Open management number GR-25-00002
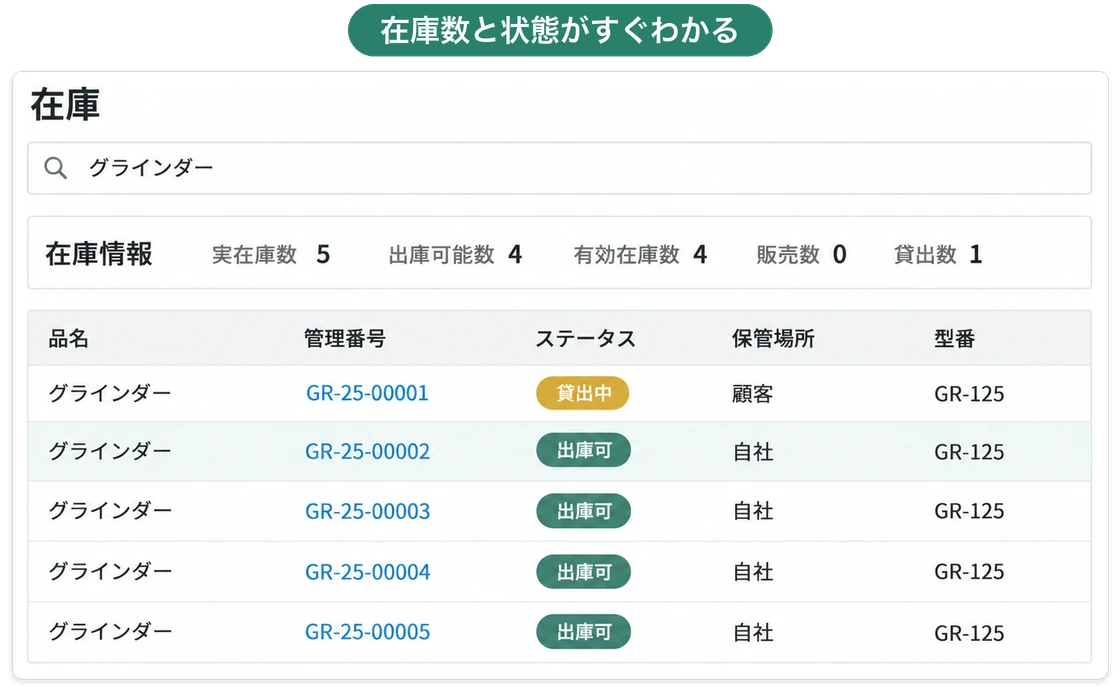This screenshot has height=694, width=1120. click(x=367, y=451)
